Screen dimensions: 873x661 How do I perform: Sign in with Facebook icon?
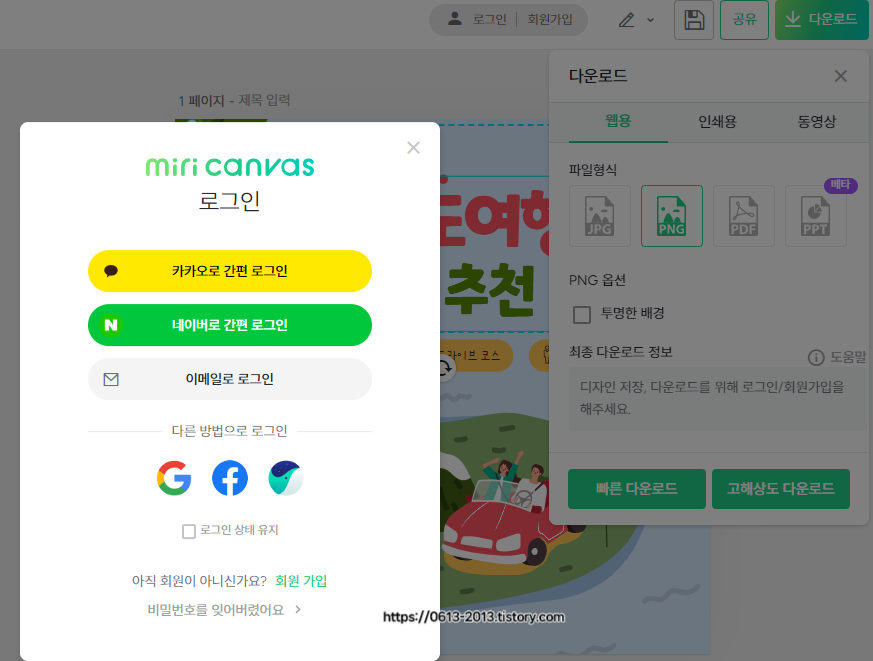[x=230, y=478]
